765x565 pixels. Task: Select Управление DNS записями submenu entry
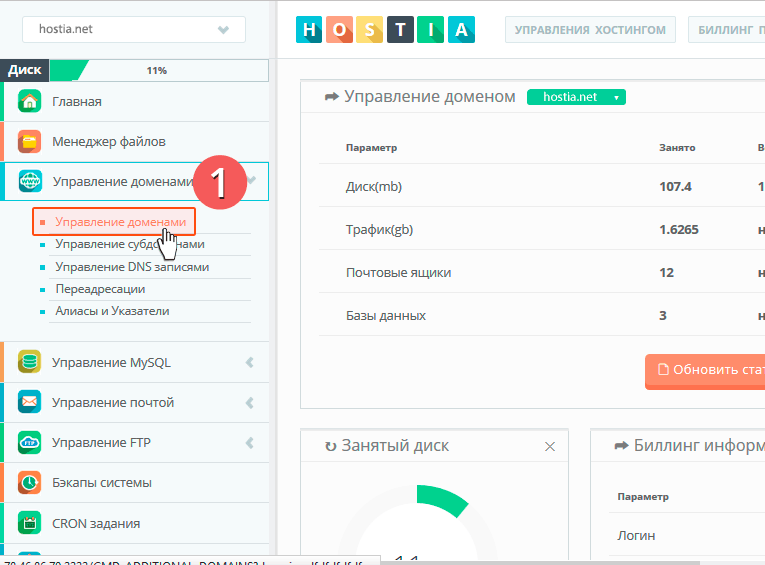point(132,267)
